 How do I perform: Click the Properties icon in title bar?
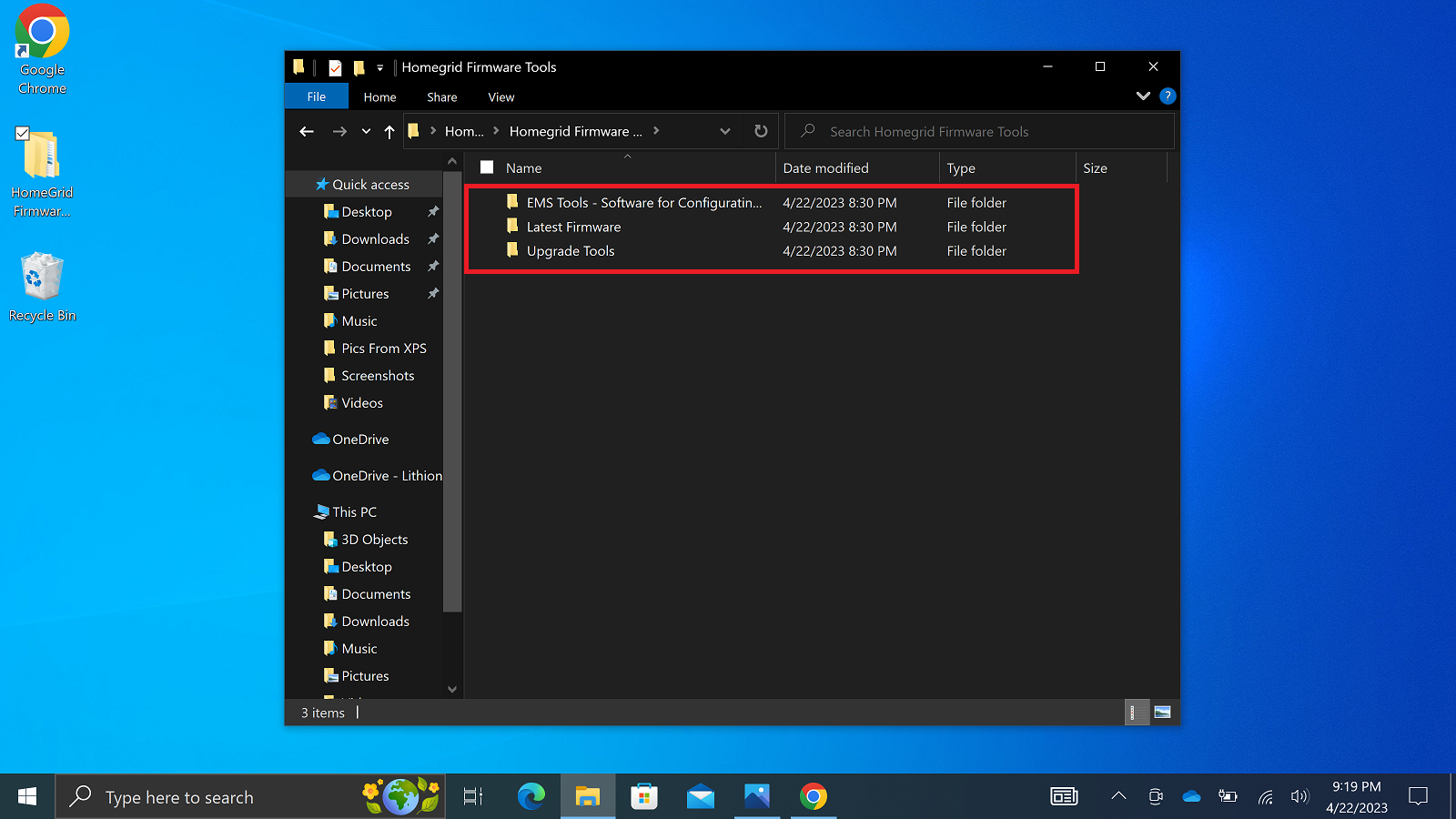(336, 67)
